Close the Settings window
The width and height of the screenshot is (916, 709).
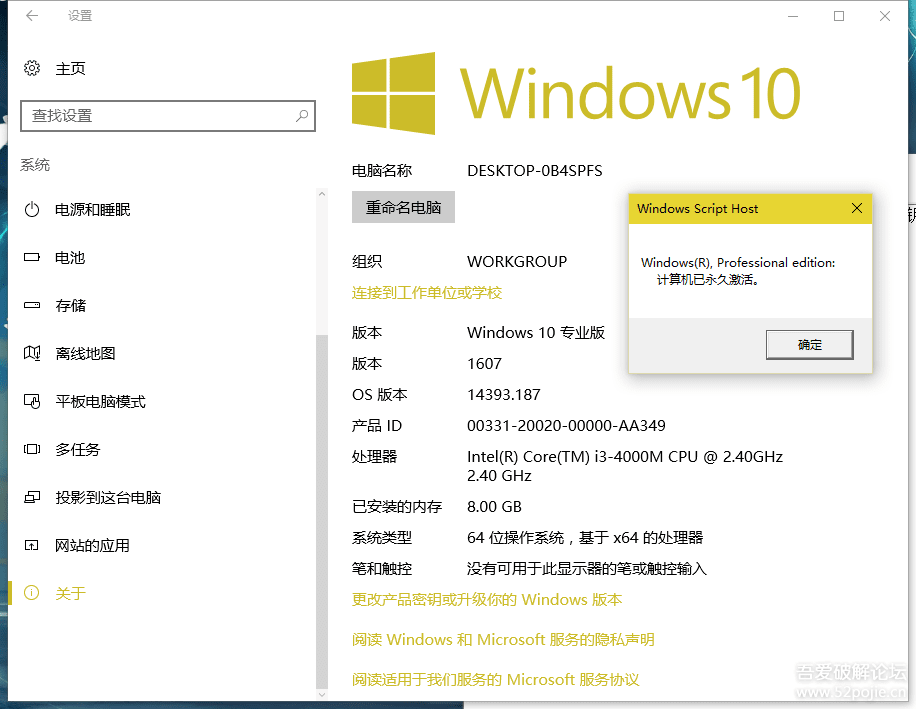click(x=885, y=16)
